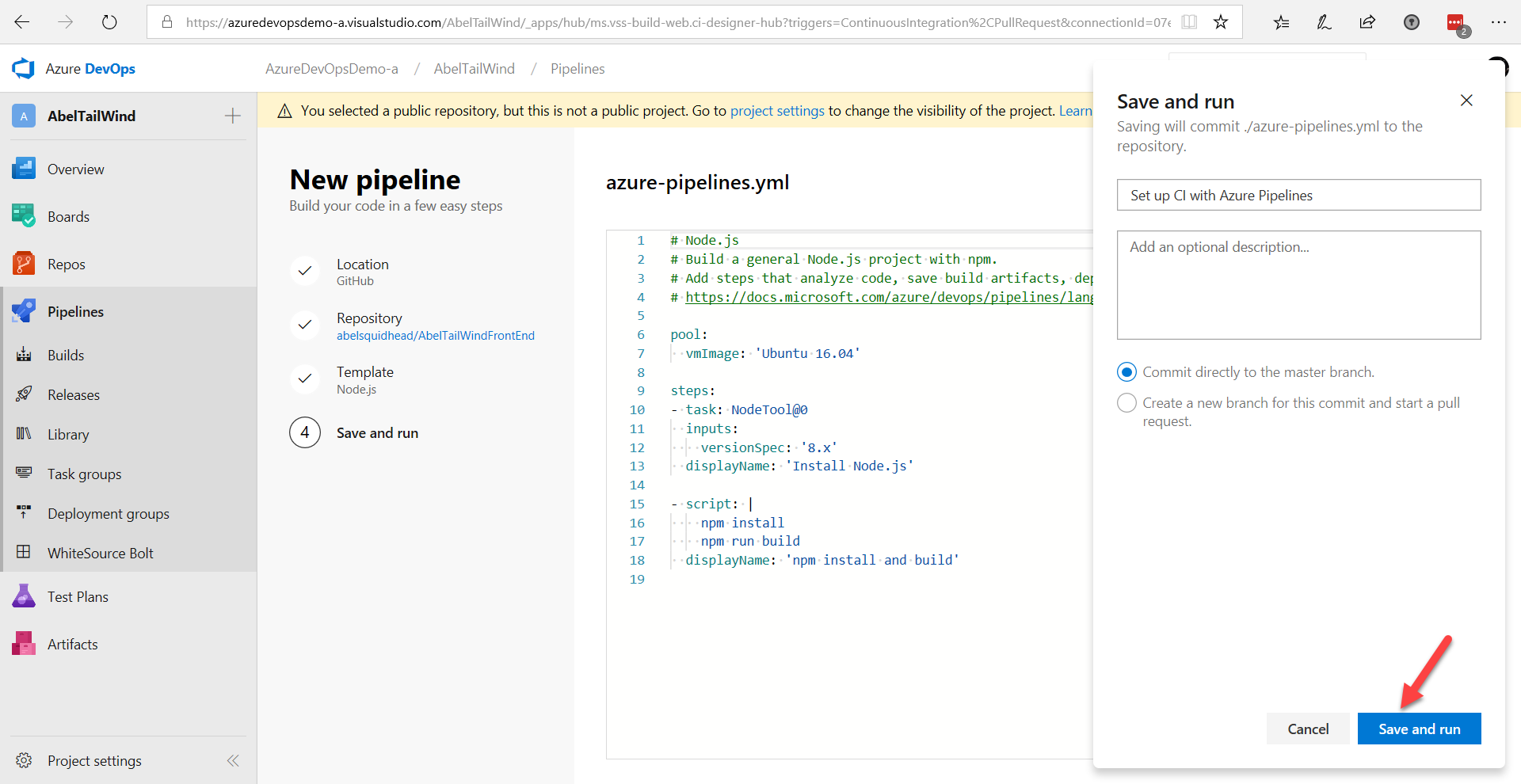Open the Releases rocket icon
Image resolution: width=1521 pixels, height=784 pixels.
tap(24, 394)
